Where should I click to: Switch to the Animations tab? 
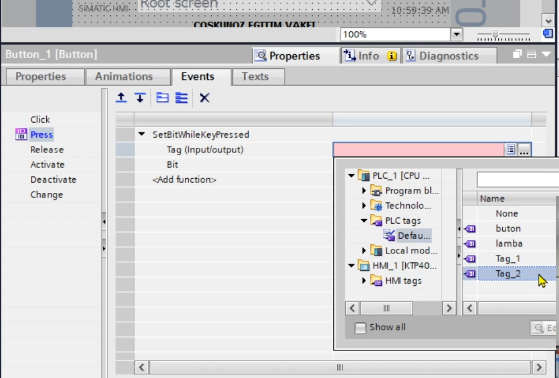(128, 77)
